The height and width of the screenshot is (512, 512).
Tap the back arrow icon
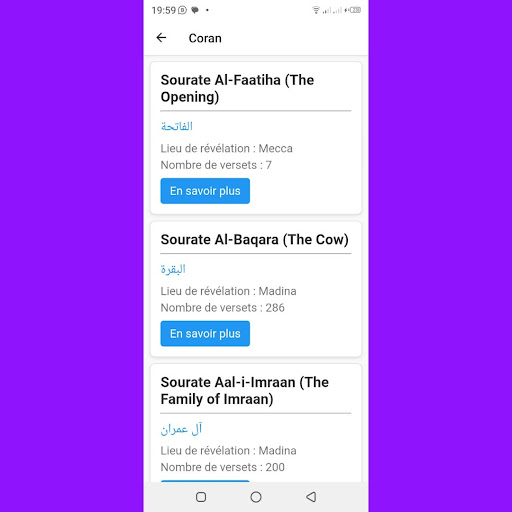(161, 38)
